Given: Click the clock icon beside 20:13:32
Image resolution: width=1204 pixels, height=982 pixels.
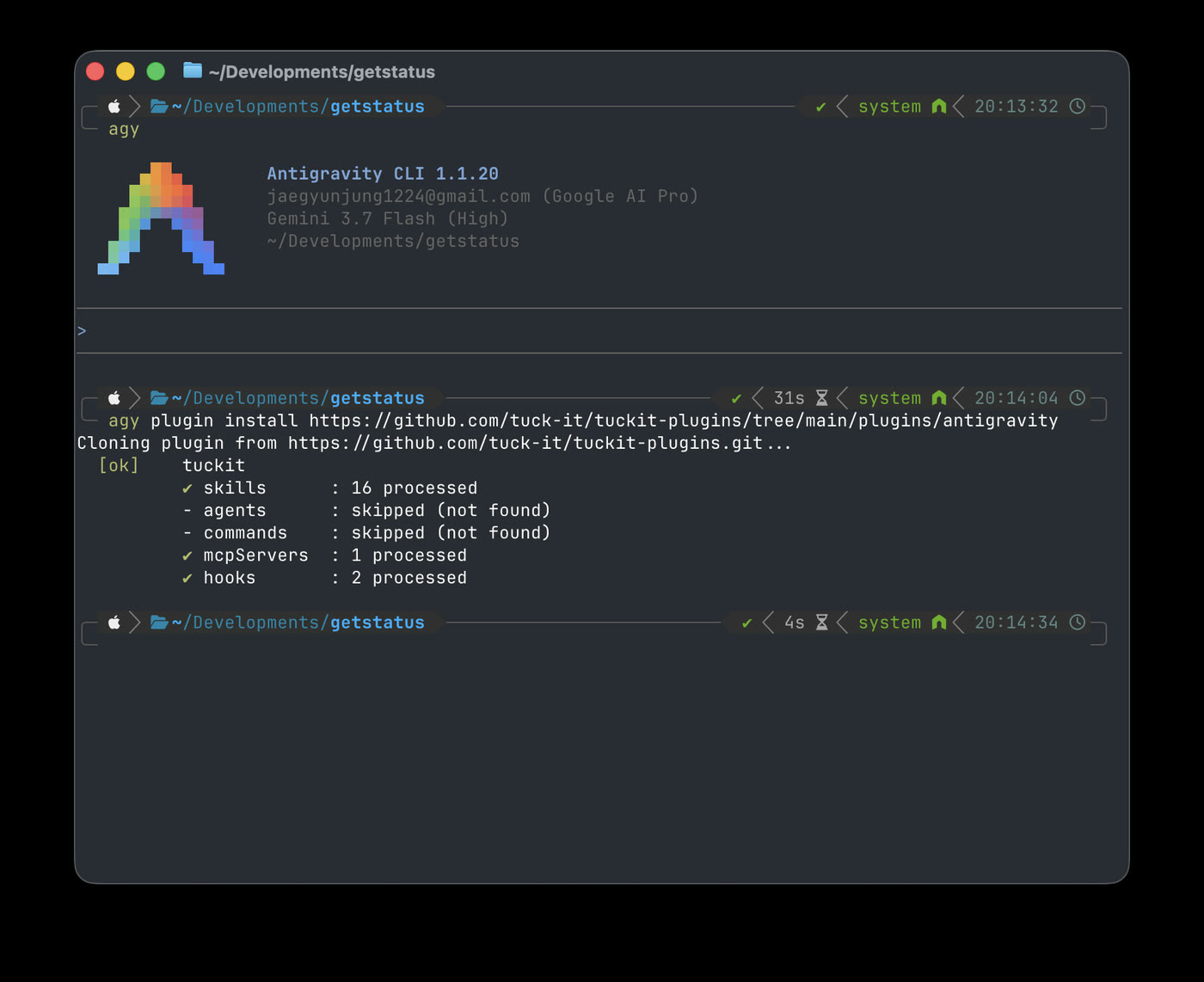Looking at the screenshot, I should pyautogui.click(x=1077, y=106).
